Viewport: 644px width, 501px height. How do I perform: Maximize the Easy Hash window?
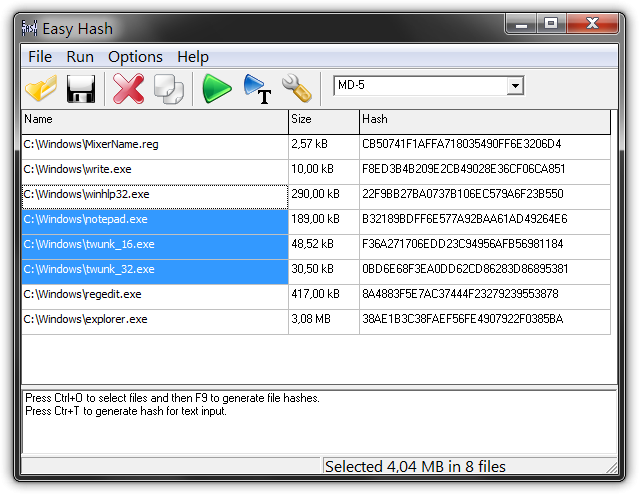pos(551,24)
